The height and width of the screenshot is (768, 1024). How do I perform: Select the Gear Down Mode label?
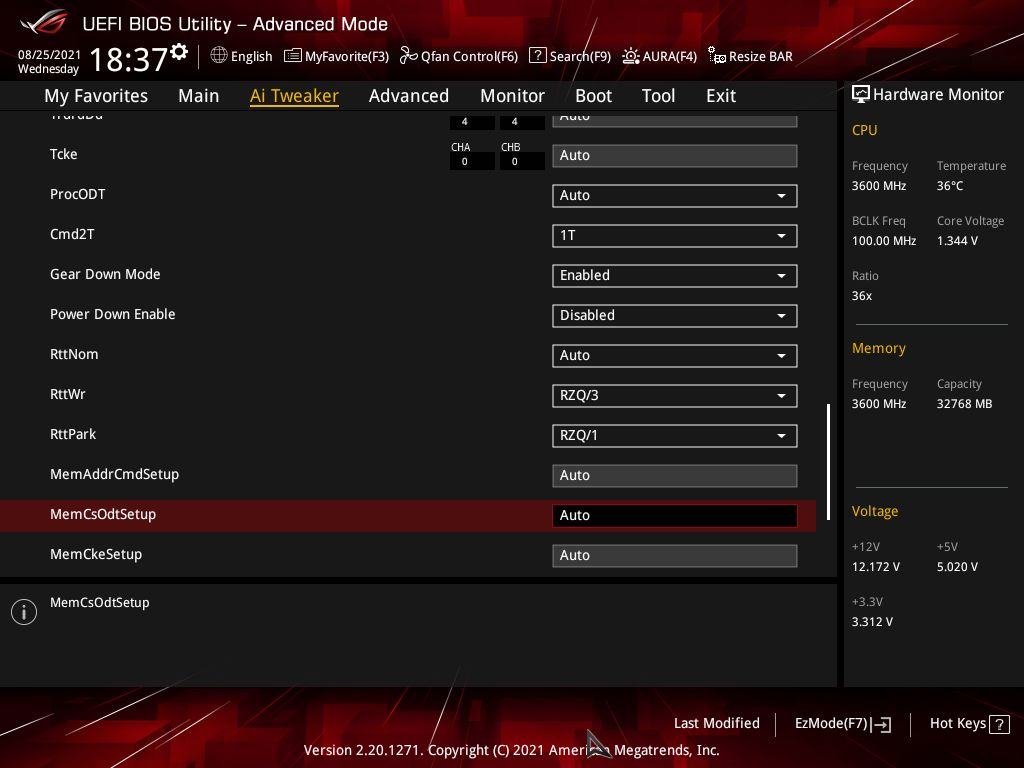tap(105, 274)
